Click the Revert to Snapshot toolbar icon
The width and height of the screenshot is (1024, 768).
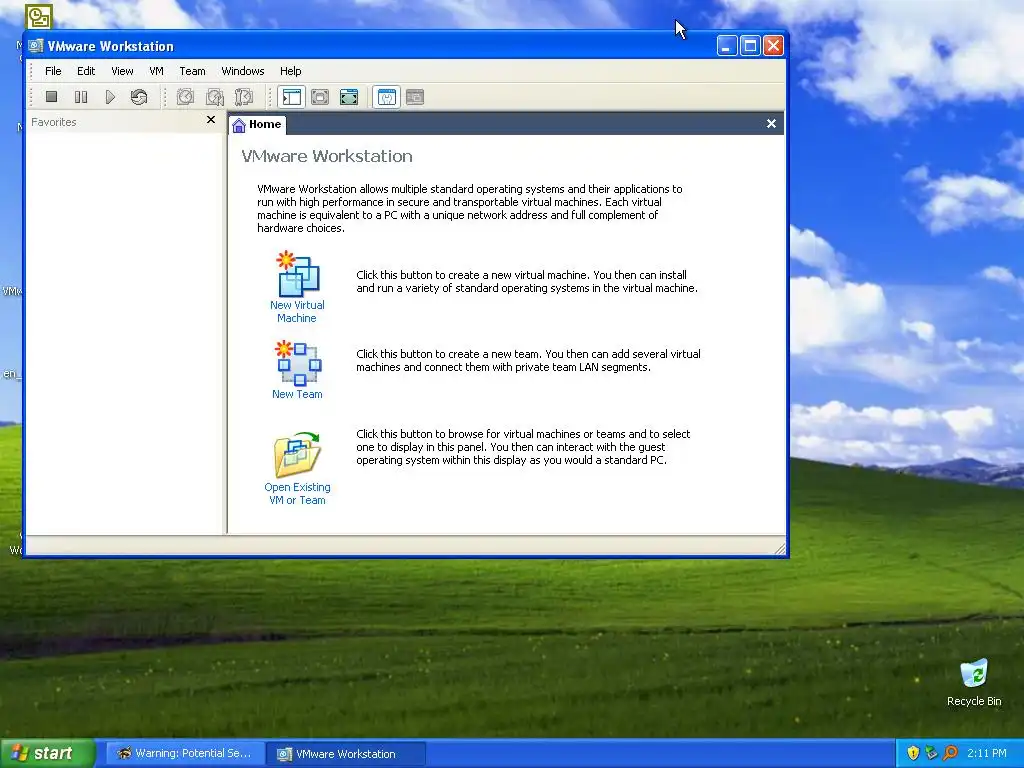215,97
